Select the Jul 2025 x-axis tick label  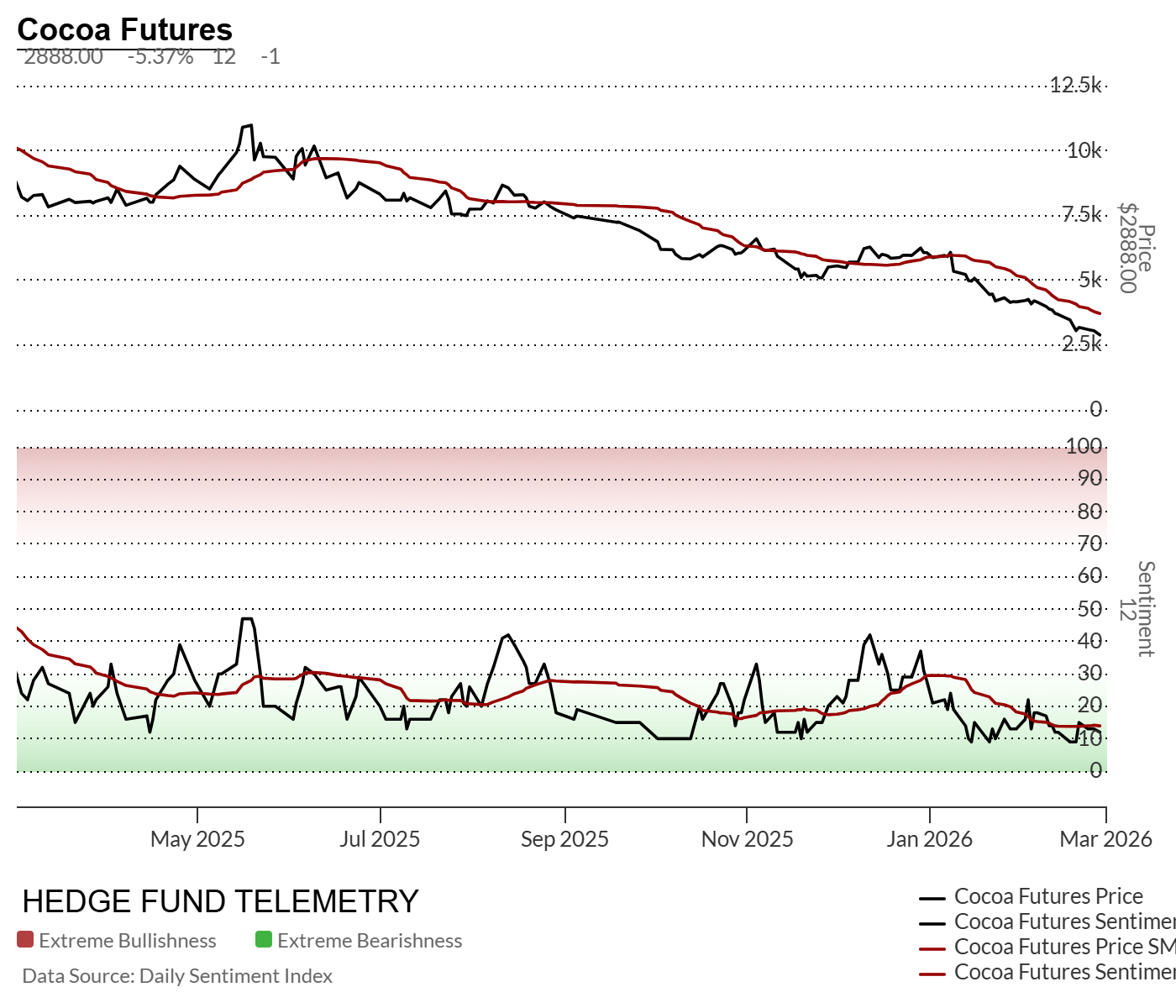coord(380,839)
